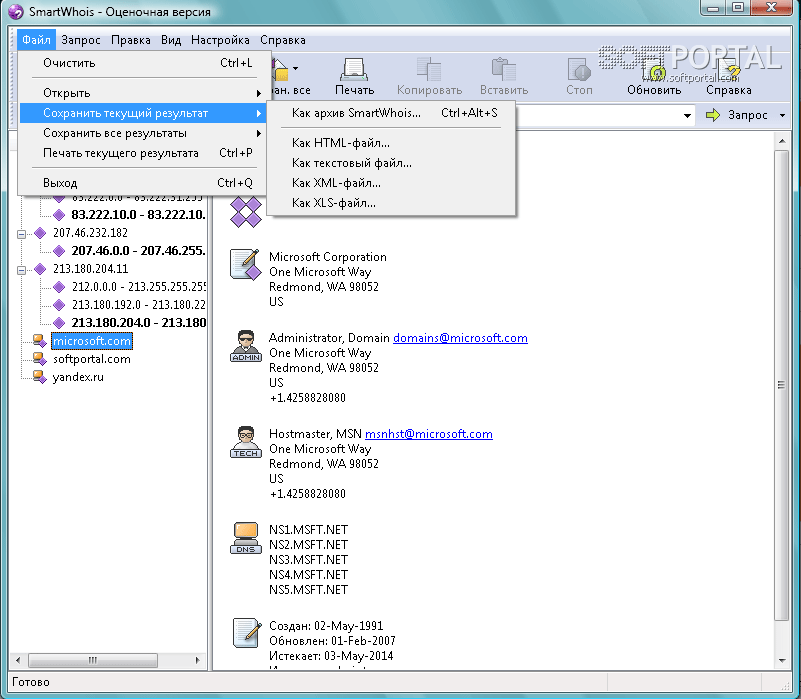Click the results vertical scrollbar thumb
801x699 pixels.
(x=782, y=385)
